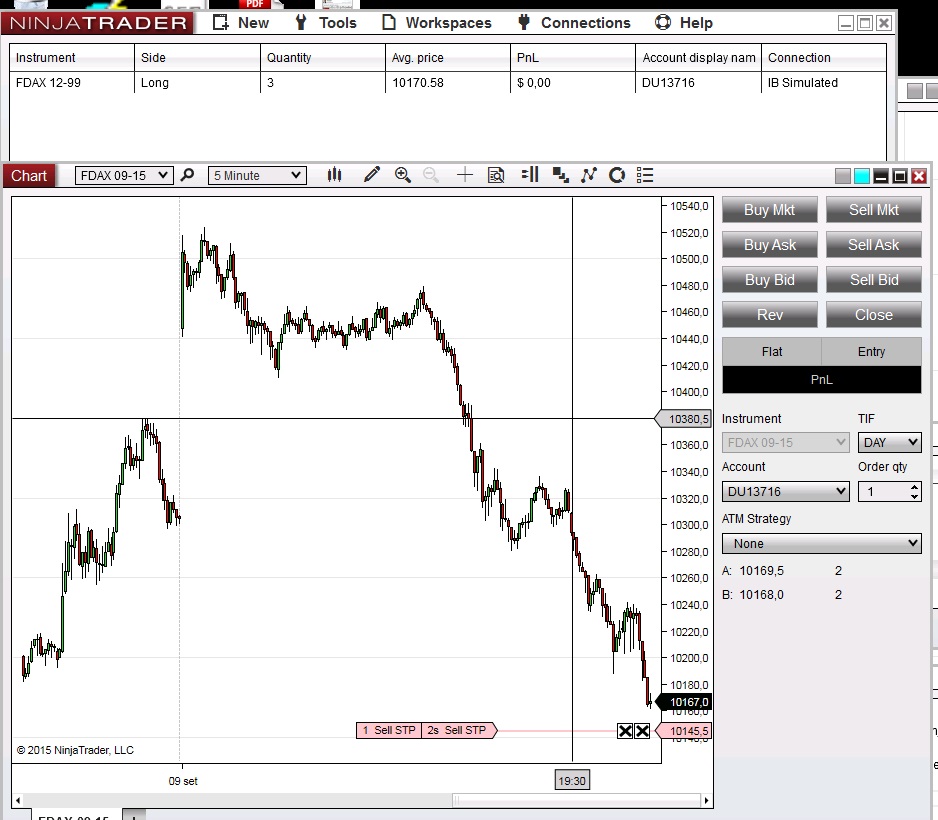938x820 pixels.
Task: Open the Account DU13716 dropdown
Action: click(785, 492)
